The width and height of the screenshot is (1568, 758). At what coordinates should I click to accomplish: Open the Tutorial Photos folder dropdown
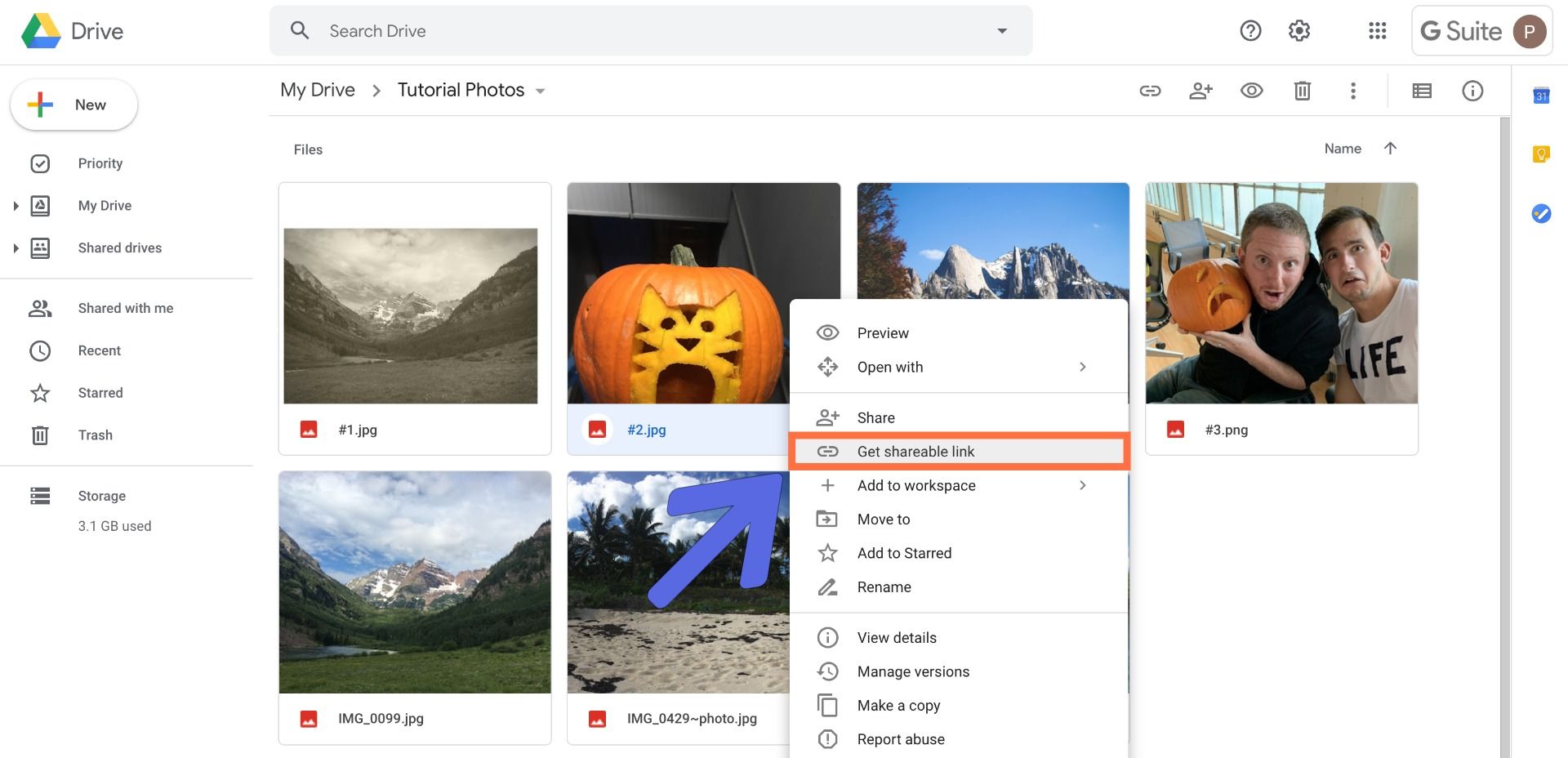click(540, 91)
